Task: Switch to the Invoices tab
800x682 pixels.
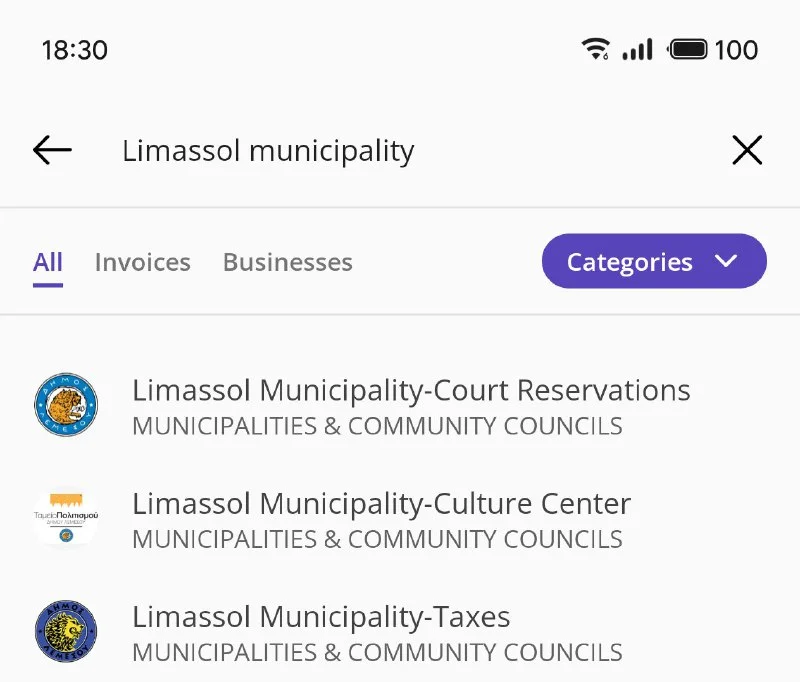Action: (142, 263)
